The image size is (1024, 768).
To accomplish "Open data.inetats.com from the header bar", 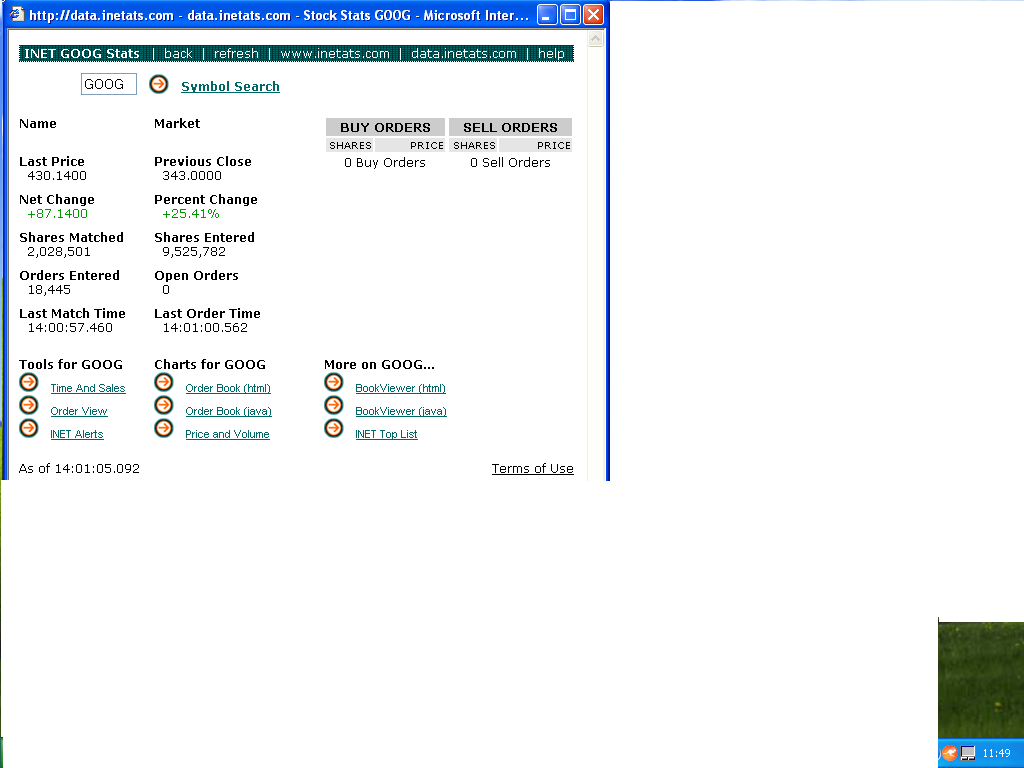I will click(464, 54).
